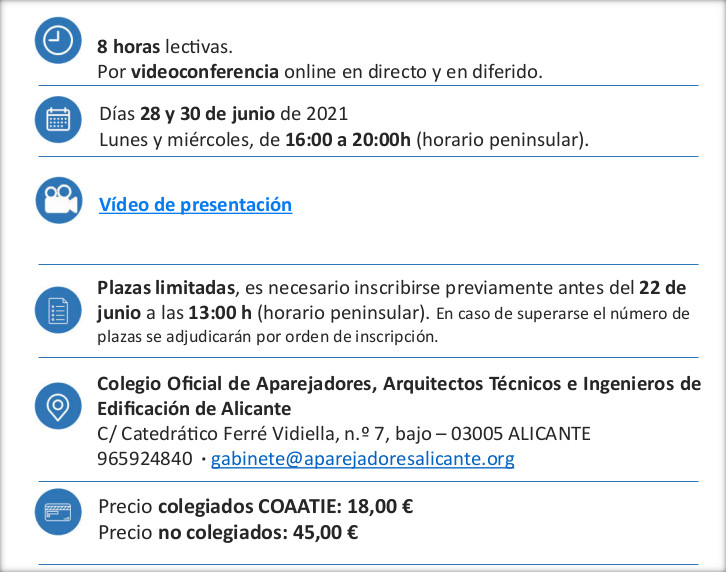The height and width of the screenshot is (572, 726).
Task: Click the schedule text "16:00 a 20:00h"
Action: 348,140
